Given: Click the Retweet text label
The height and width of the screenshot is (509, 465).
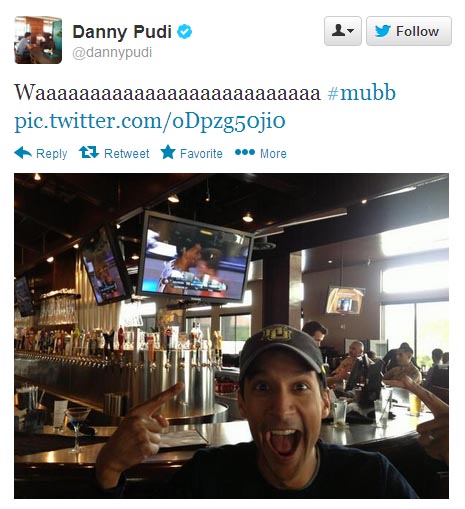Looking at the screenshot, I should pyautogui.click(x=127, y=153).
